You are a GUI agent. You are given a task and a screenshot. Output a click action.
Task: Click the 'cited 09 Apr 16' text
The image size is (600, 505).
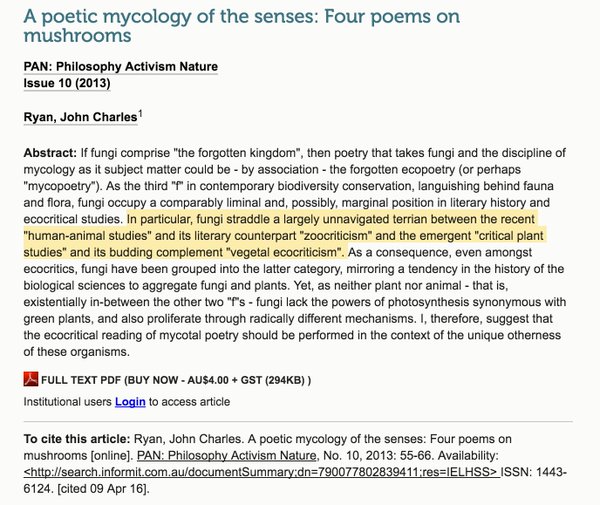(x=103, y=489)
